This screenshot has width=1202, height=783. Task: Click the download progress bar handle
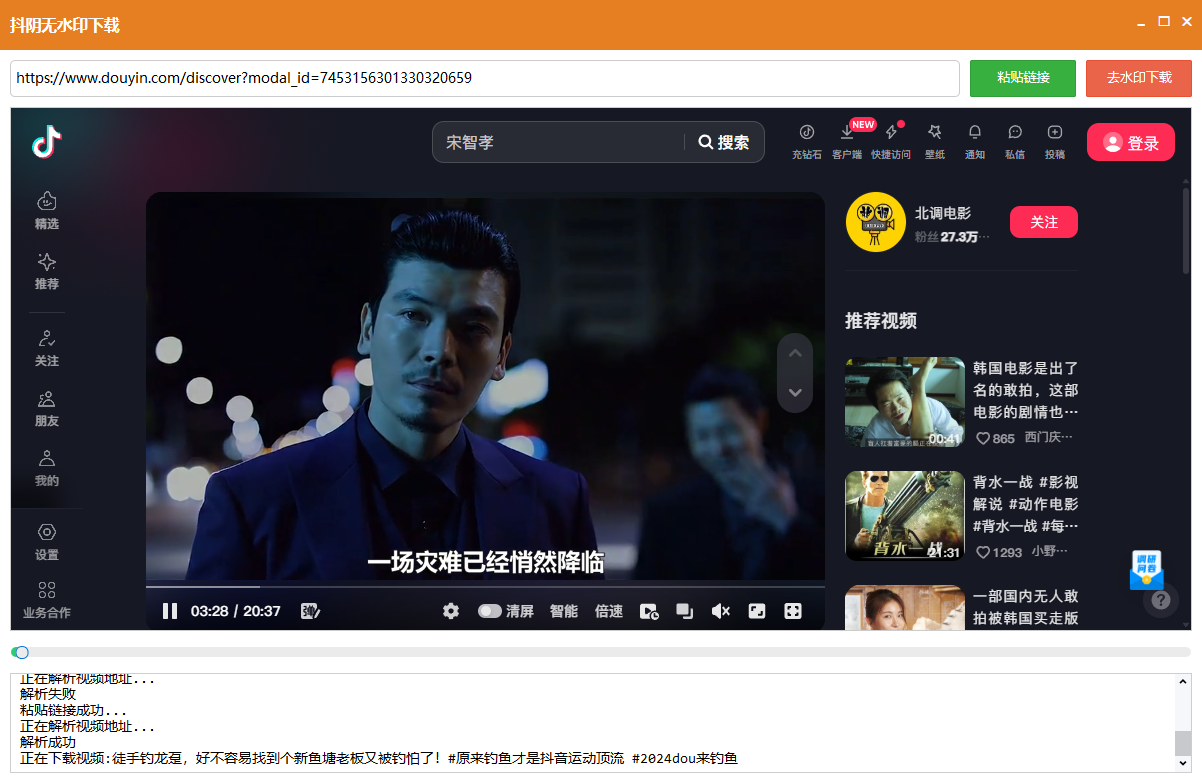click(21, 652)
